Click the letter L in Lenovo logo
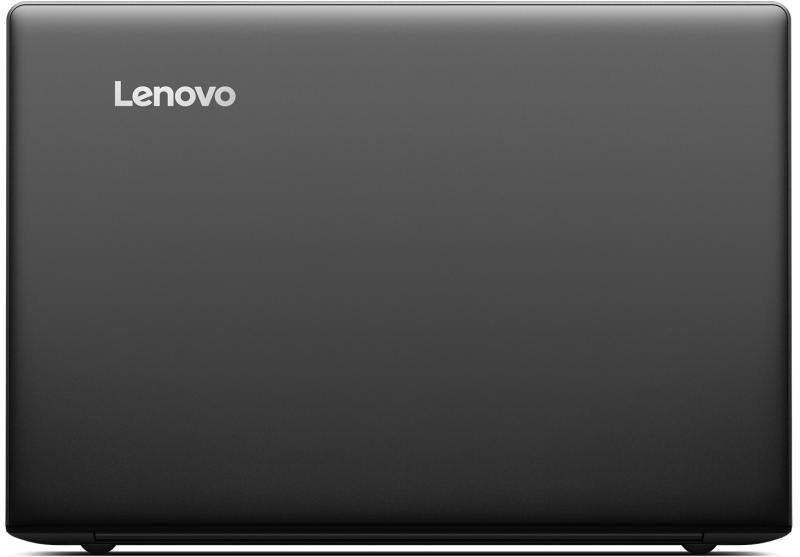 pos(122,94)
